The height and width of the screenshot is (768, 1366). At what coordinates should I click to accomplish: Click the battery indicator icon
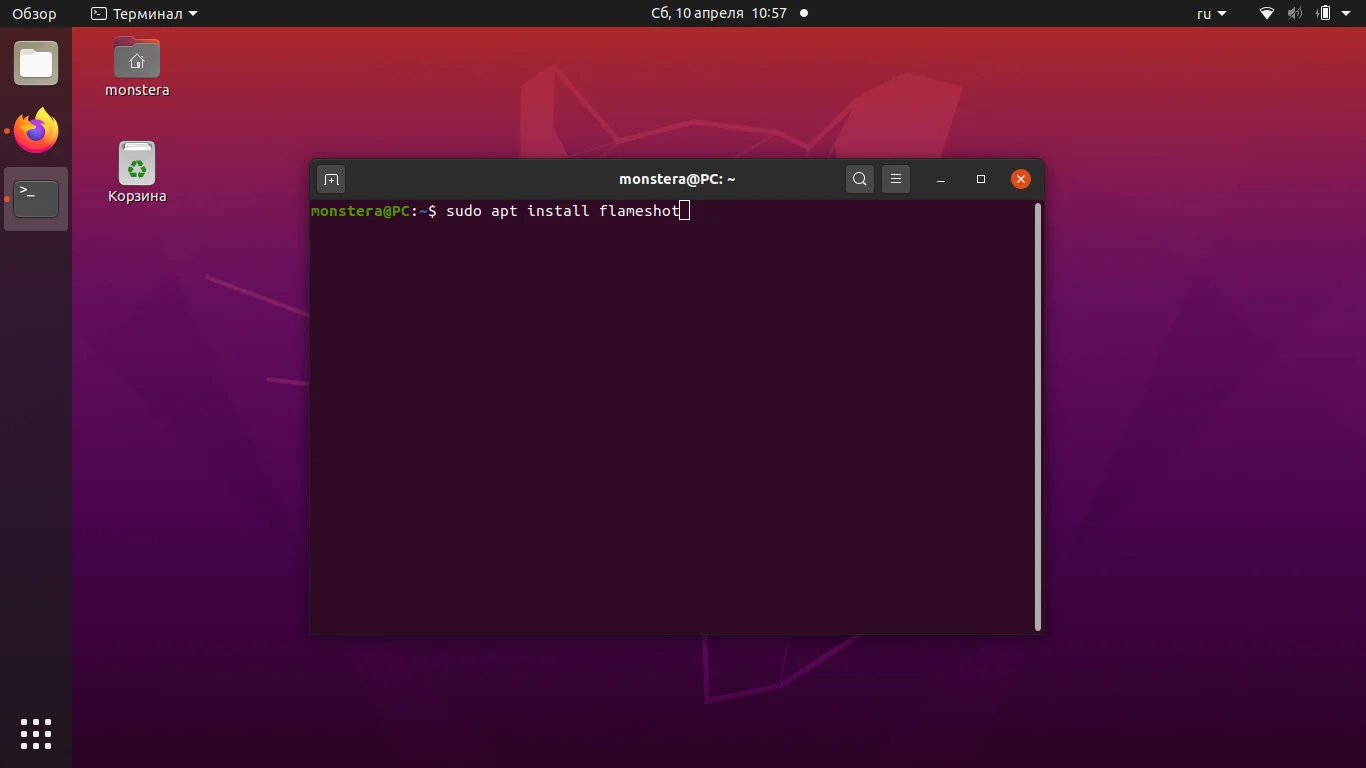coord(1322,13)
